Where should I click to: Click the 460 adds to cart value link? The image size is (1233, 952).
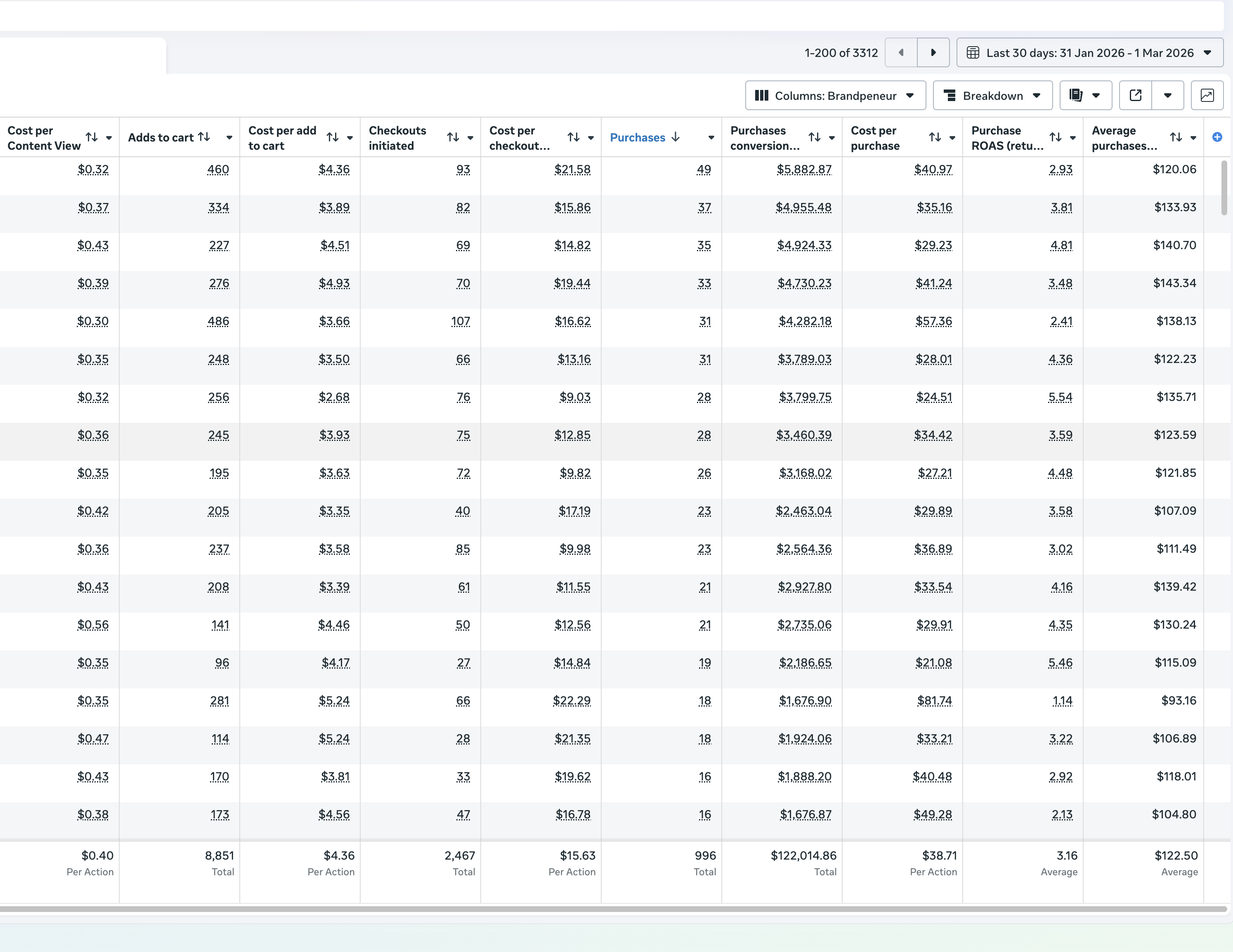pyautogui.click(x=218, y=169)
